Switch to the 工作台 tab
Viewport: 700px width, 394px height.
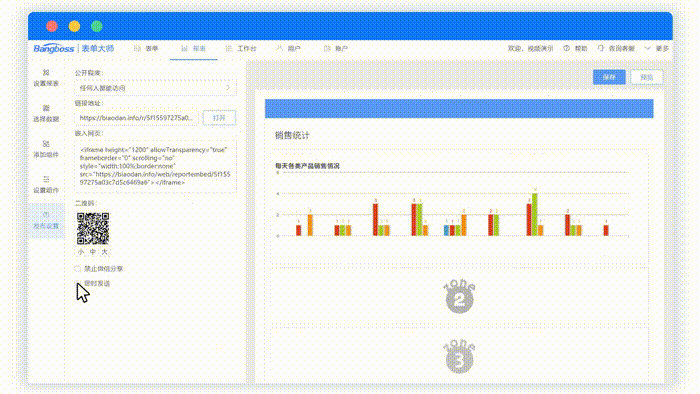point(241,48)
